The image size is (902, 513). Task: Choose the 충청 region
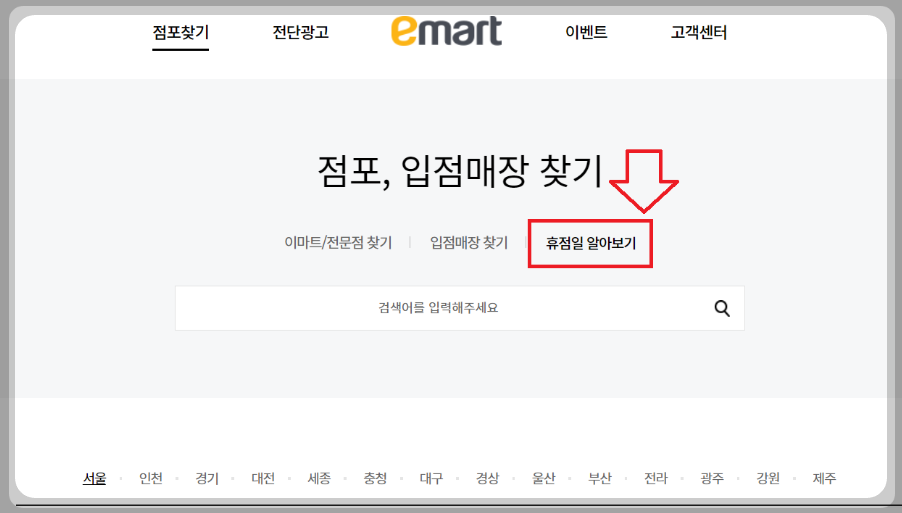(x=375, y=478)
